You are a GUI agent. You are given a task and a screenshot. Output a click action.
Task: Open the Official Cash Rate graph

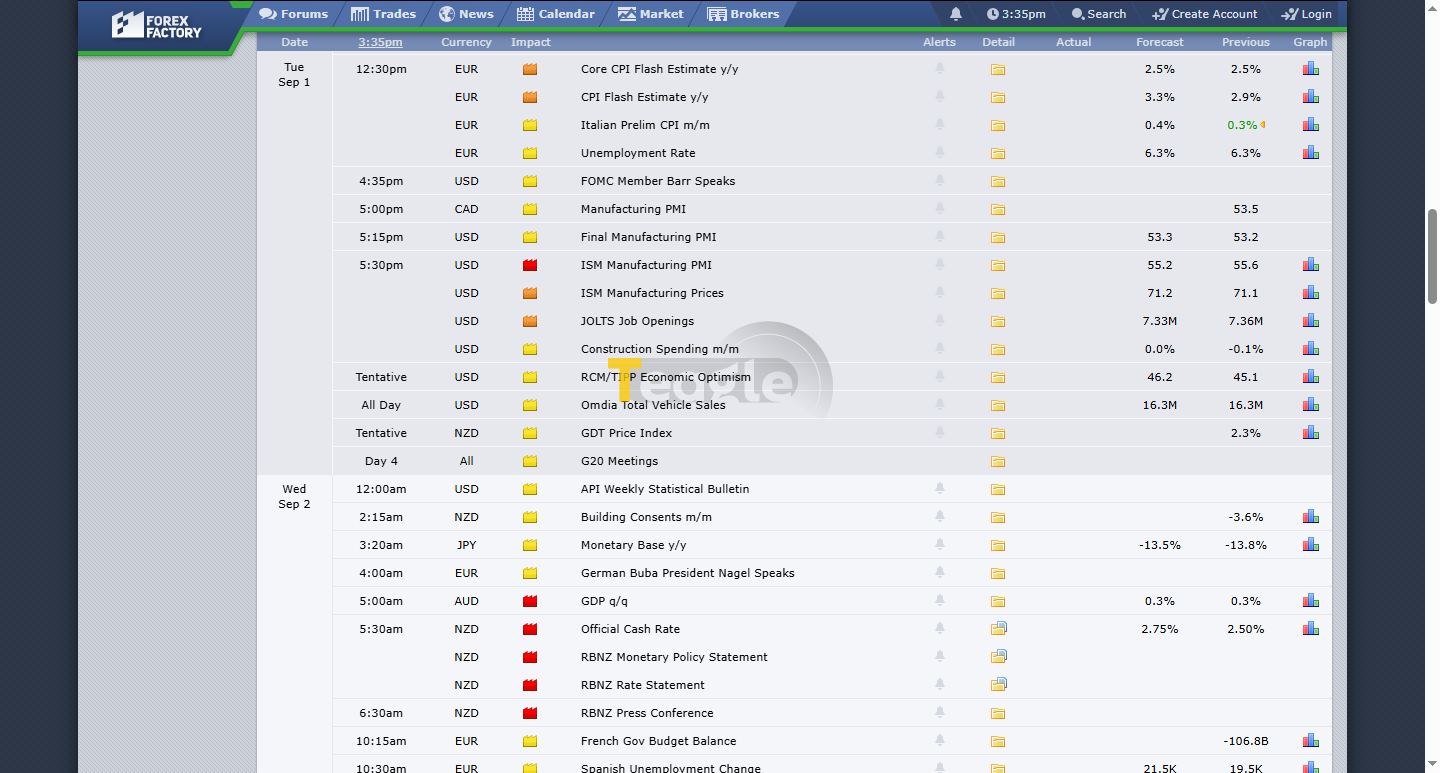pyautogui.click(x=1310, y=629)
